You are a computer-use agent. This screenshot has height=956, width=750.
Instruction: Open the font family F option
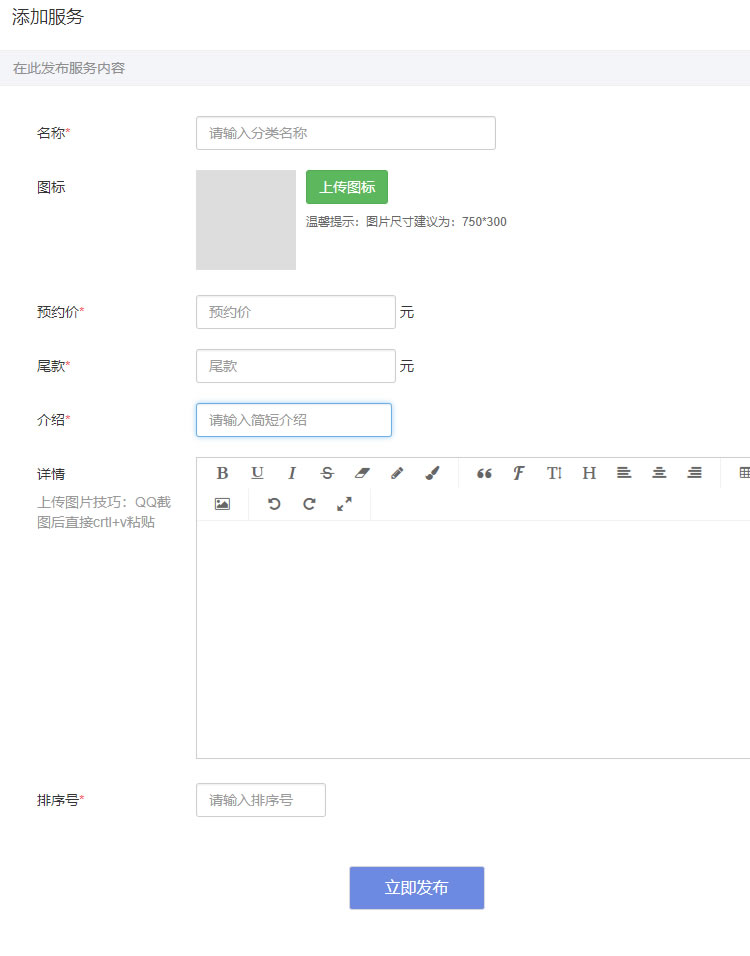518,473
